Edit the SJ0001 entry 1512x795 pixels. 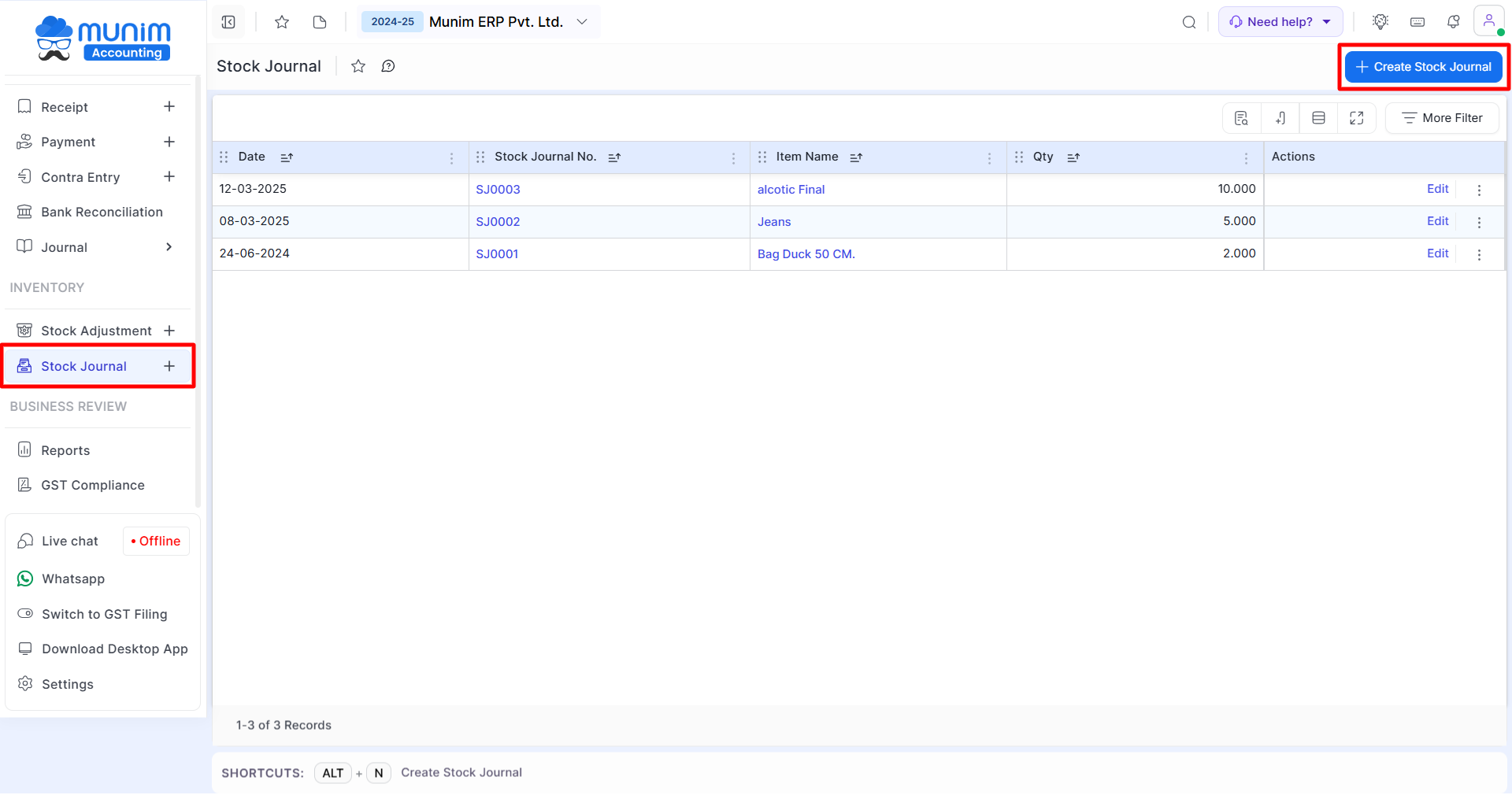(1437, 253)
